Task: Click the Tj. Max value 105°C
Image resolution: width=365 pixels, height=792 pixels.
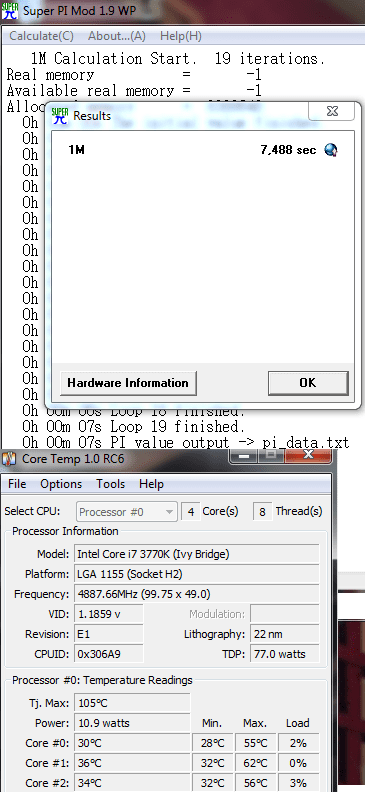Action: pos(132,703)
